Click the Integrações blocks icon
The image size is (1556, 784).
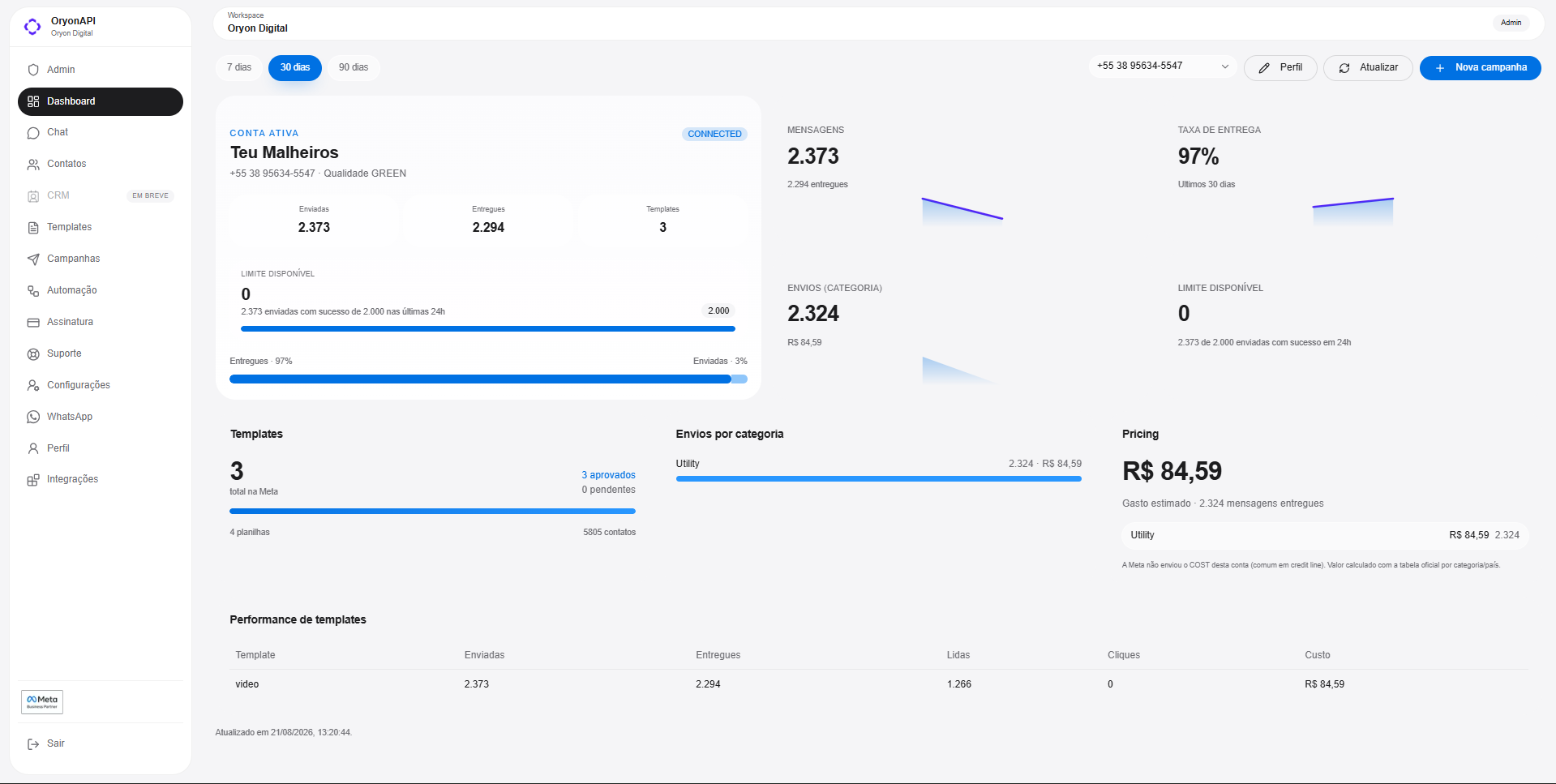click(33, 480)
